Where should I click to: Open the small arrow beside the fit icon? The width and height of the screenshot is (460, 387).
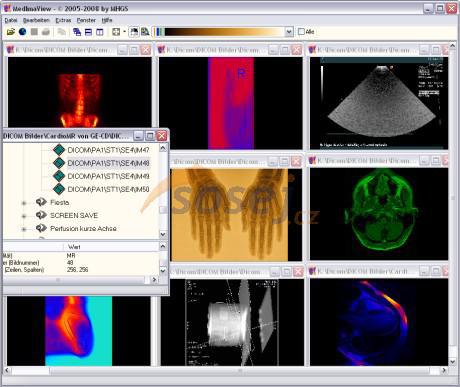(124, 32)
